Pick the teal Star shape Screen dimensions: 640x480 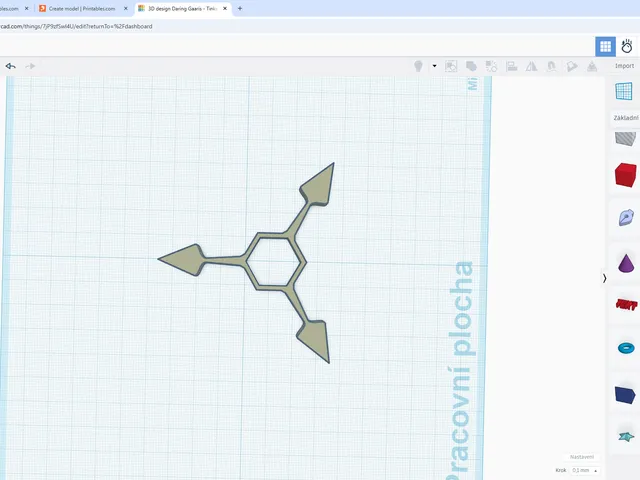pos(626,437)
